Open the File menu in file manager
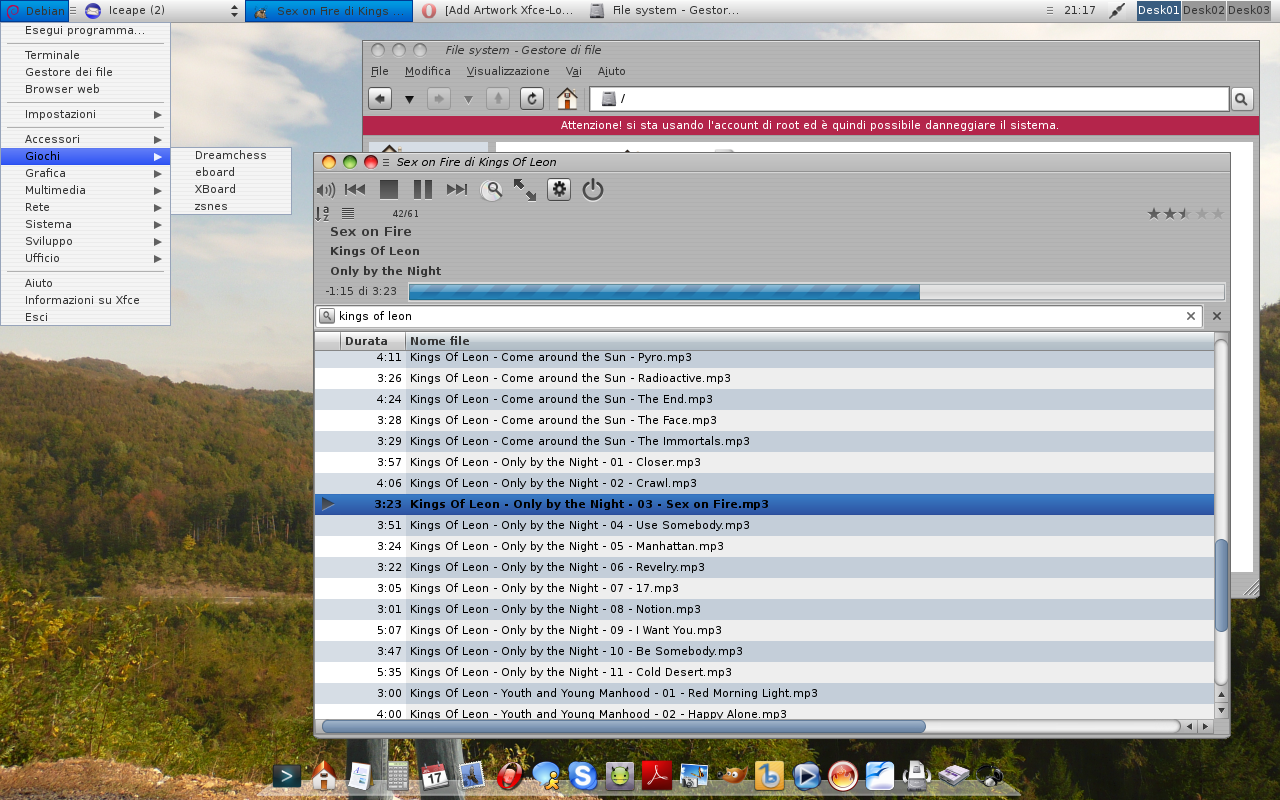 pyautogui.click(x=380, y=71)
